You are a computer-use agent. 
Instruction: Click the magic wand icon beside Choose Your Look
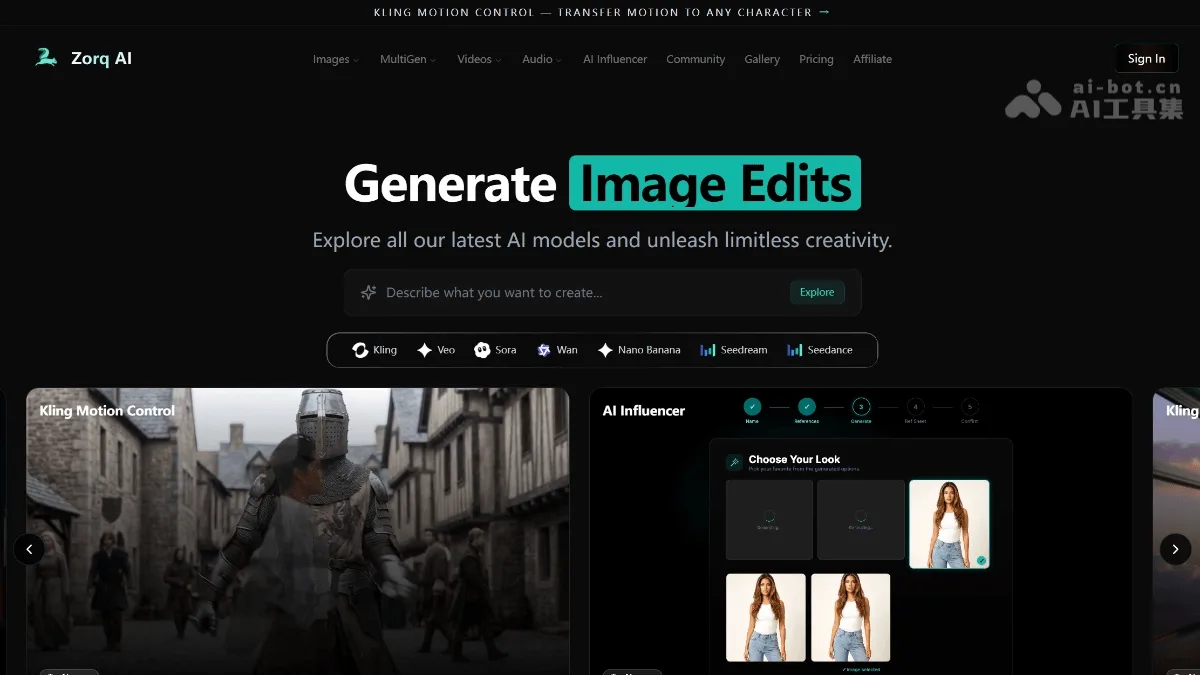click(734, 463)
